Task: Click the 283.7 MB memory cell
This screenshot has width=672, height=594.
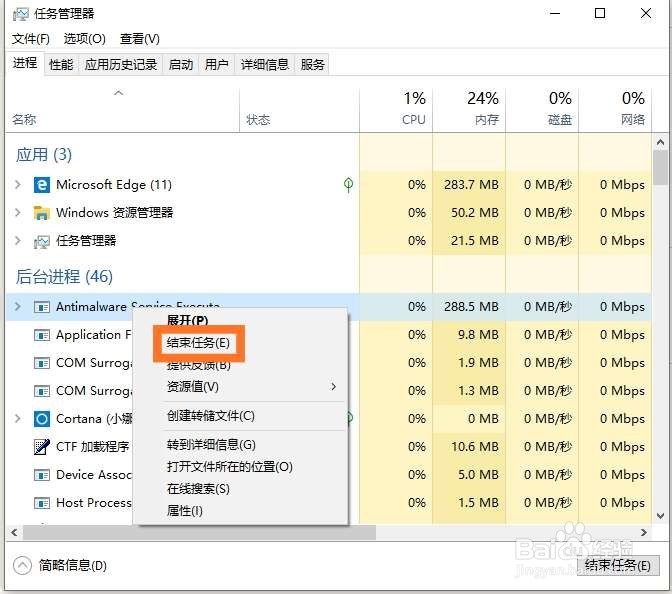Action: (469, 185)
